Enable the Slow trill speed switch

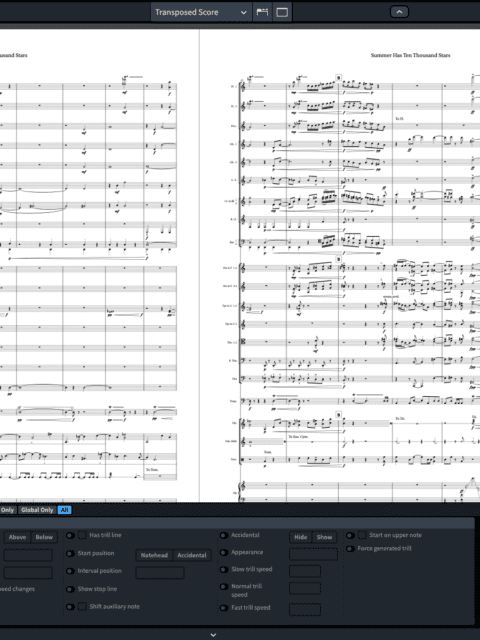(x=224, y=569)
